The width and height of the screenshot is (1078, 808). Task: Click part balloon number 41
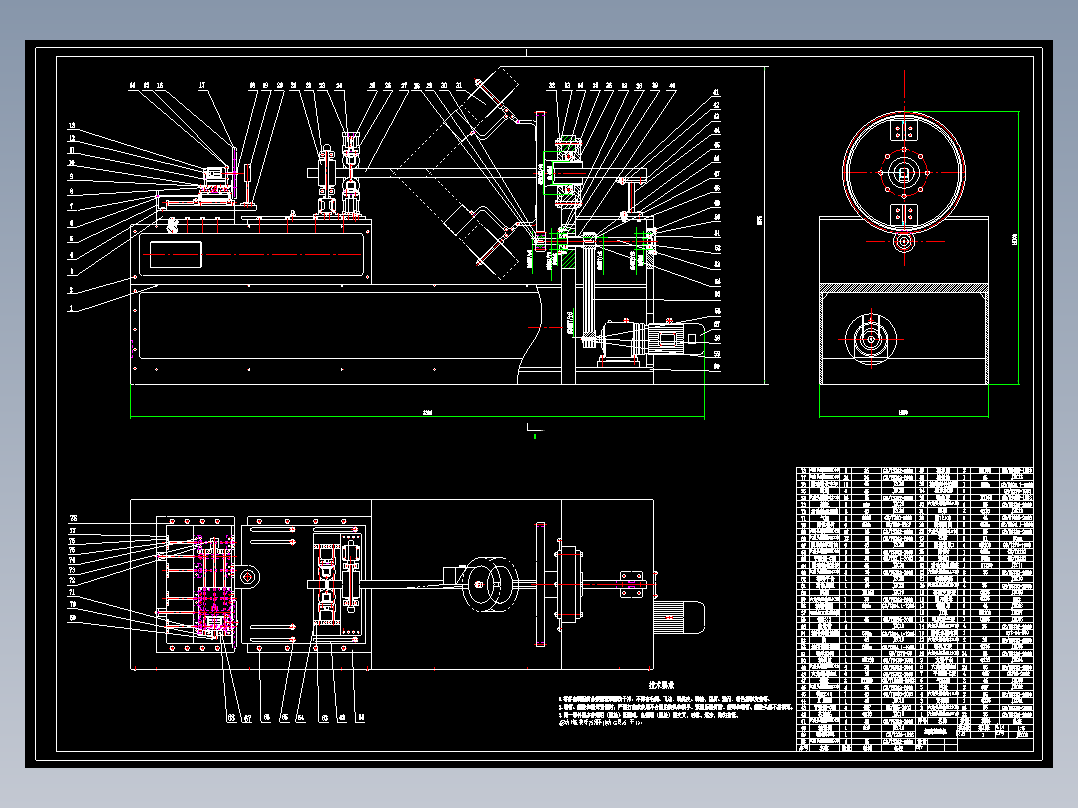click(716, 92)
